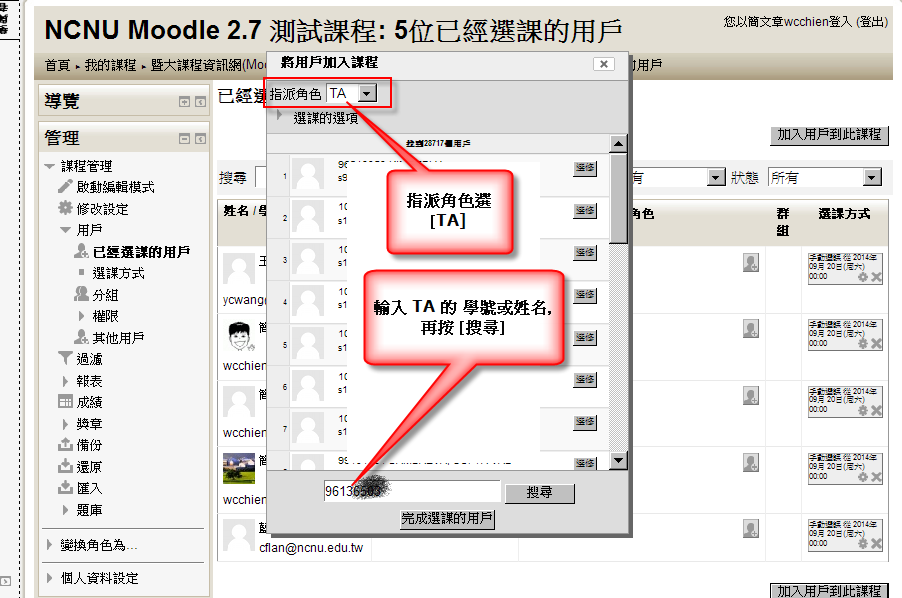The height and width of the screenshot is (598, 902).
Task: Open 成績 using its grid icon
Action: [66, 401]
